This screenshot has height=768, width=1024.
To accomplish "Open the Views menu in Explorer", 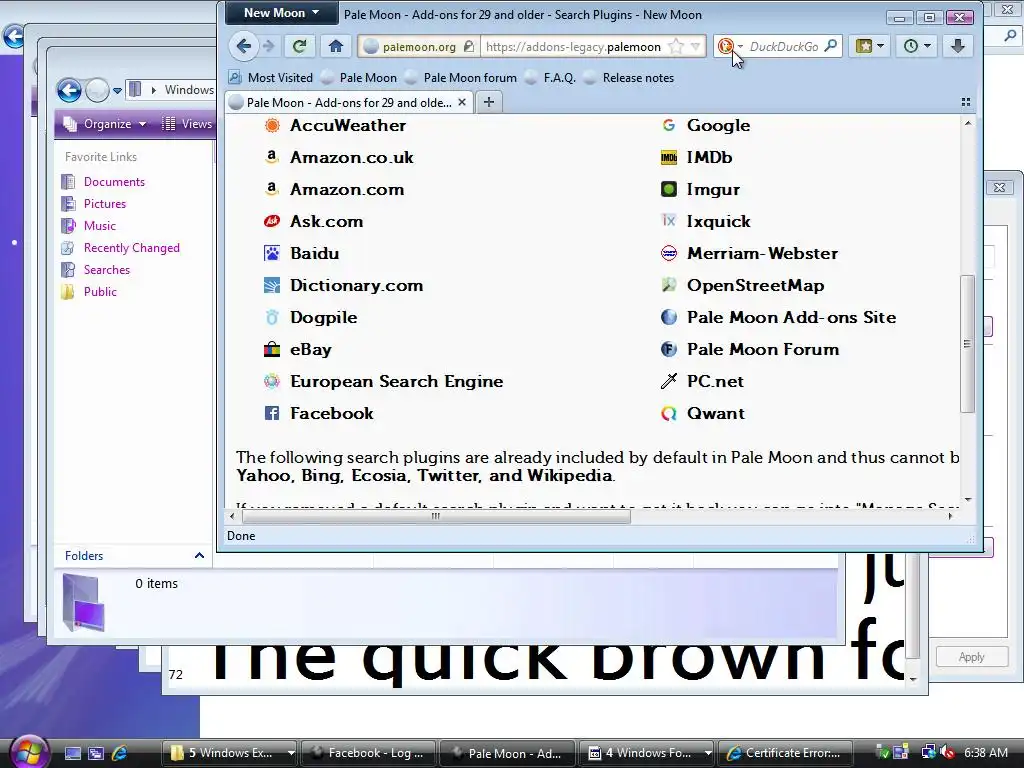I will click(x=187, y=124).
